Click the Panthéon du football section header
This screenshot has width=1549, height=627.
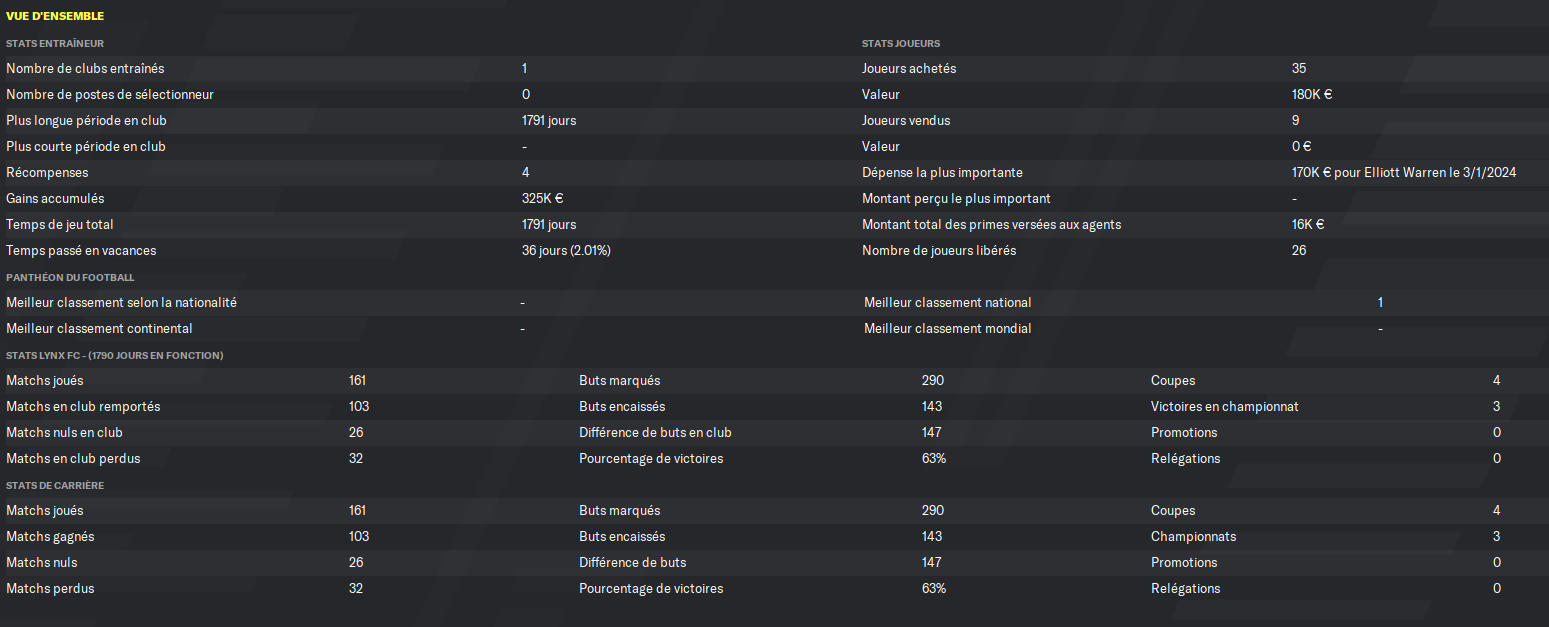tap(70, 277)
